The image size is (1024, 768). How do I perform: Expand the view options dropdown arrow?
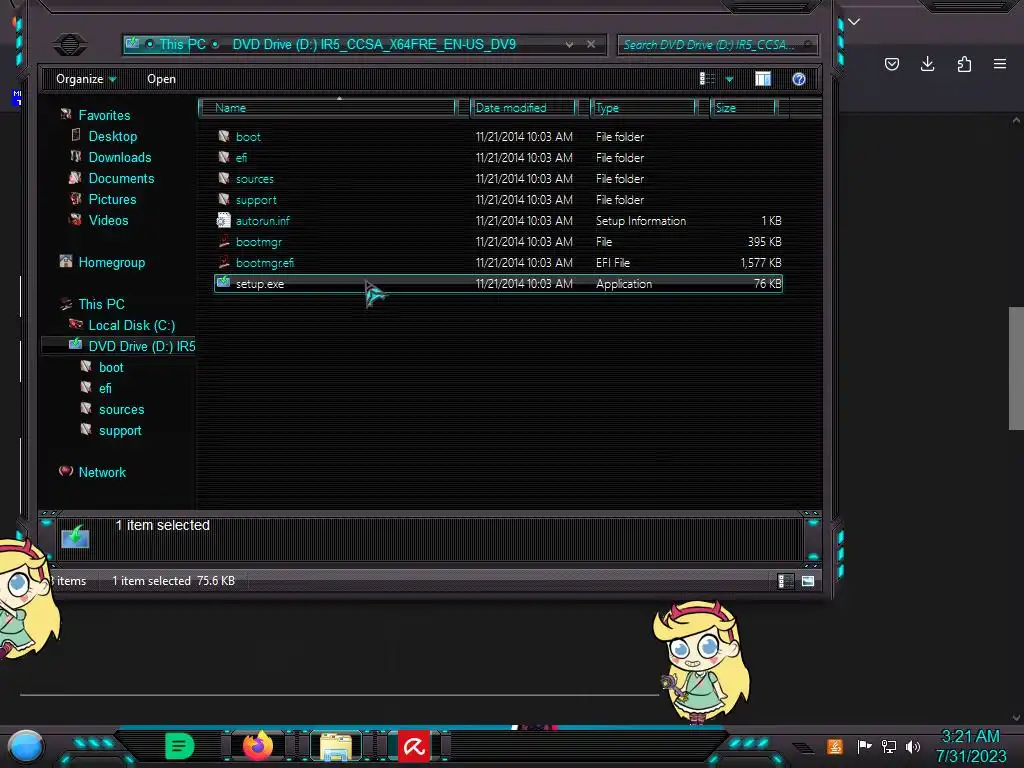tap(729, 80)
